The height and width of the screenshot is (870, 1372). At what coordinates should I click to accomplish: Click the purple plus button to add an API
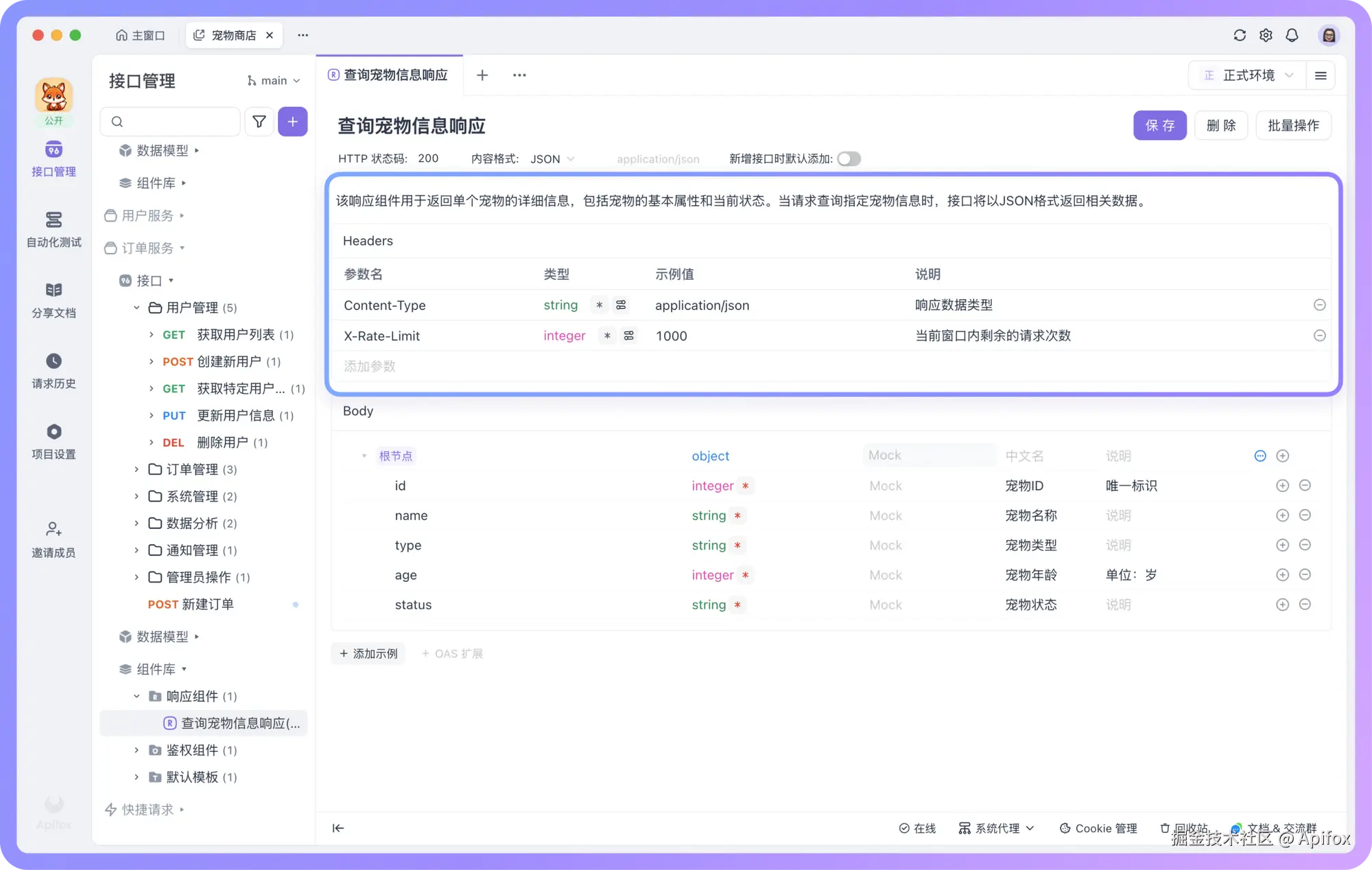click(x=293, y=121)
